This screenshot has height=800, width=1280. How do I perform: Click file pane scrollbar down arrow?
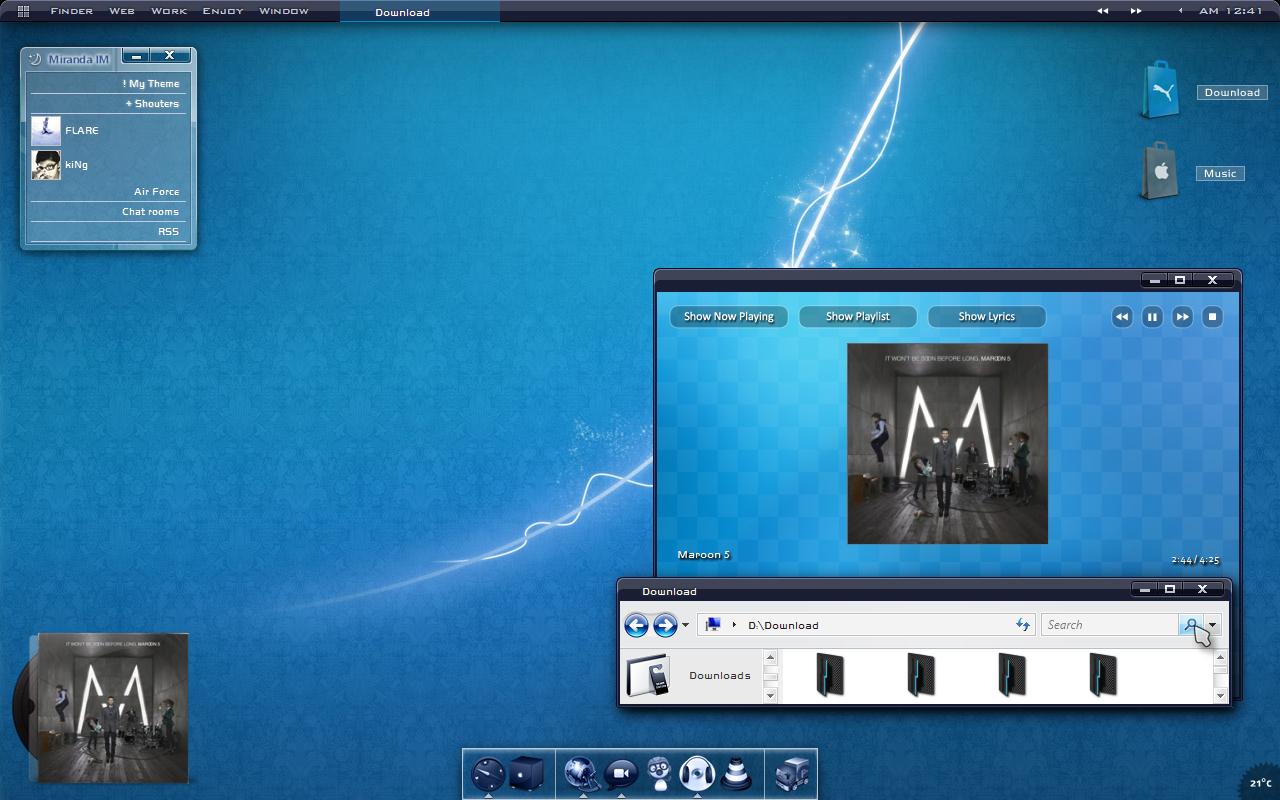1220,696
